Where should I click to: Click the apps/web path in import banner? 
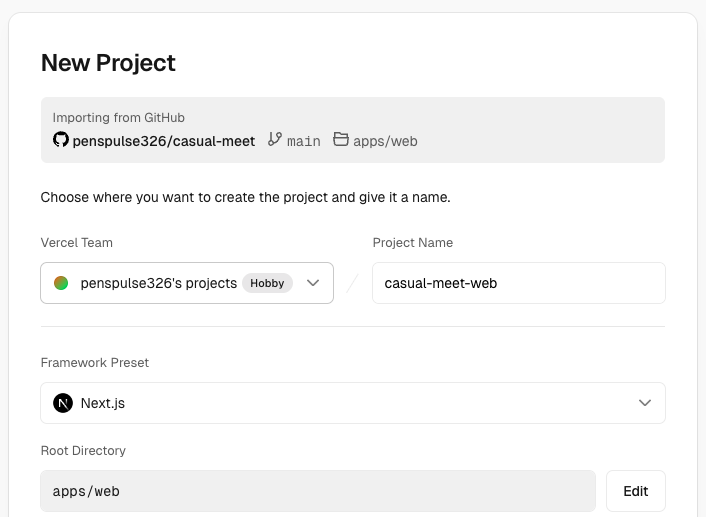385,141
